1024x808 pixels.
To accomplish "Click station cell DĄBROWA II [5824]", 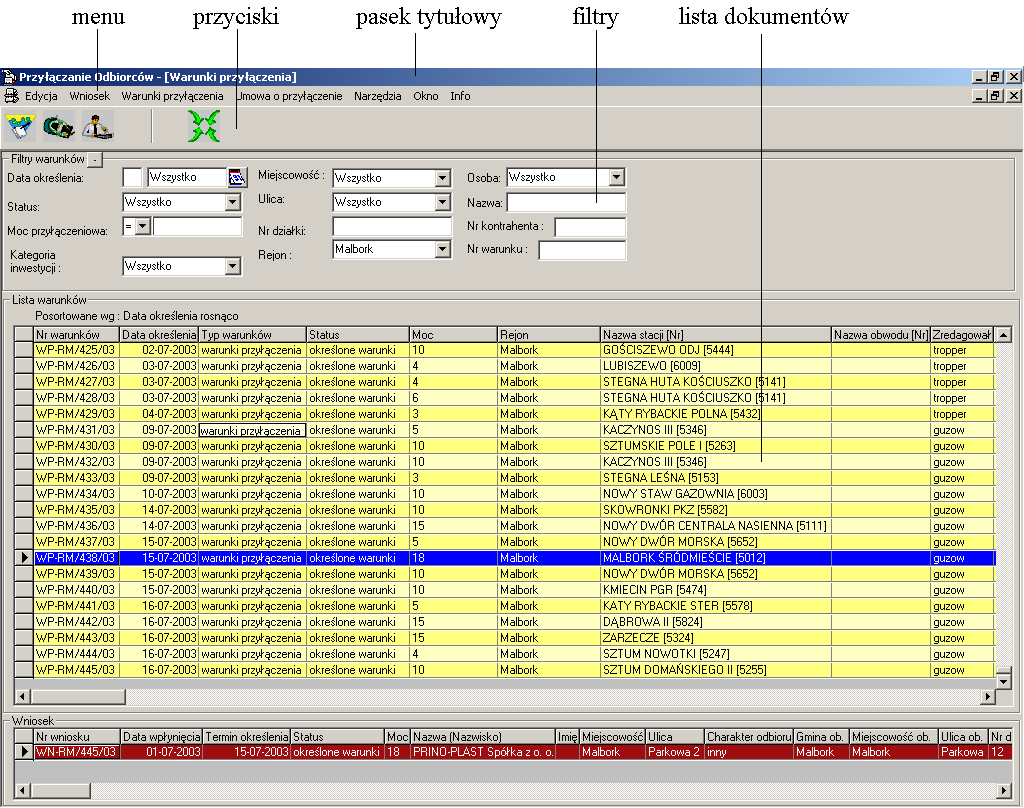I will point(716,622).
